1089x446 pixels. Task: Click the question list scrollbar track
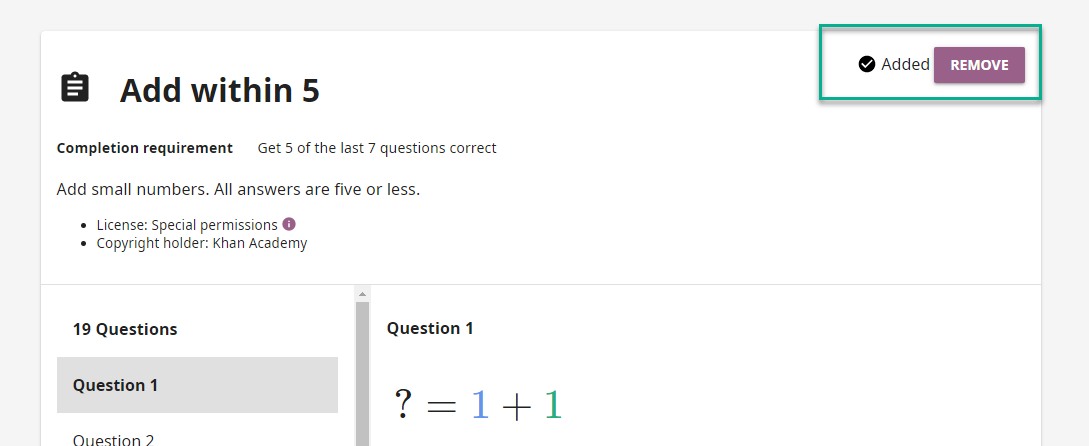coord(362,374)
